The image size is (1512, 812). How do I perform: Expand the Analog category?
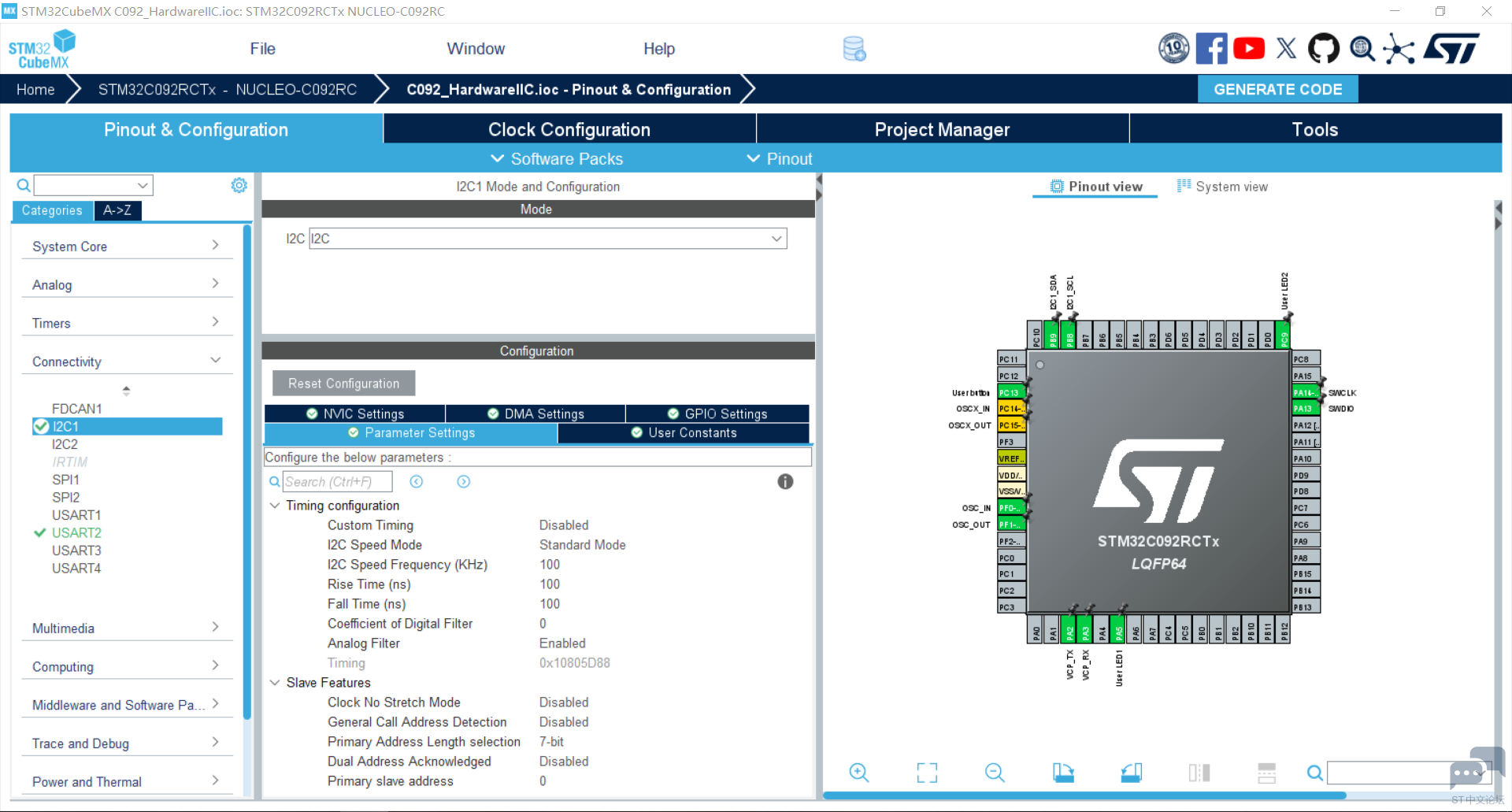click(x=126, y=284)
